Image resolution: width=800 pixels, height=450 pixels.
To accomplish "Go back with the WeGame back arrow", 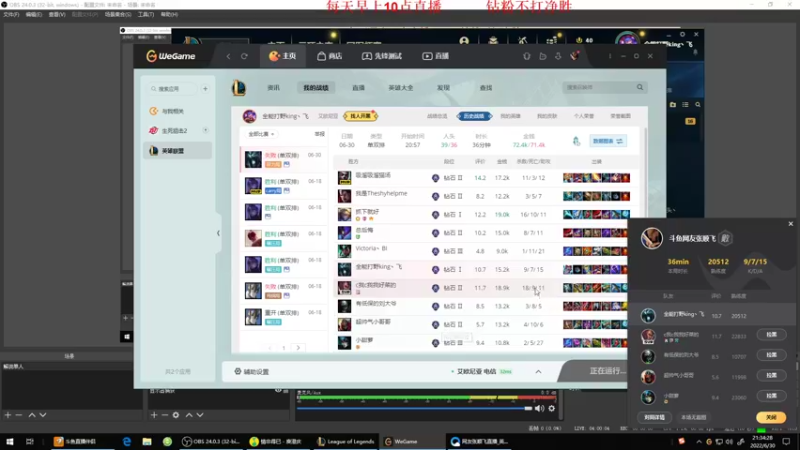I will point(228,56).
